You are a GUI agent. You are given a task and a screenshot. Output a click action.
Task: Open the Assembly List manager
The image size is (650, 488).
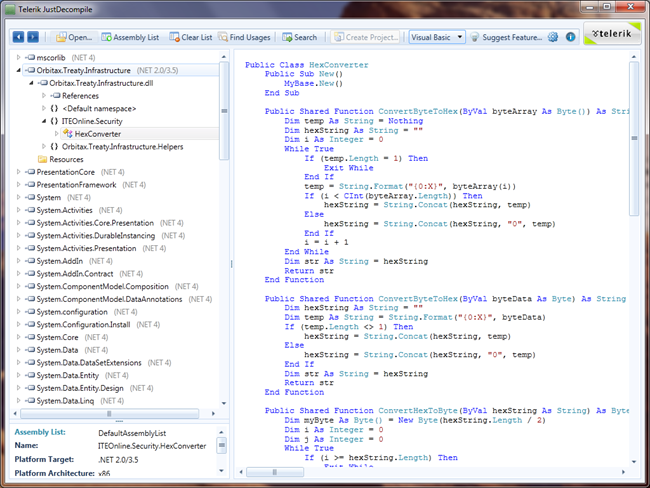click(x=129, y=37)
